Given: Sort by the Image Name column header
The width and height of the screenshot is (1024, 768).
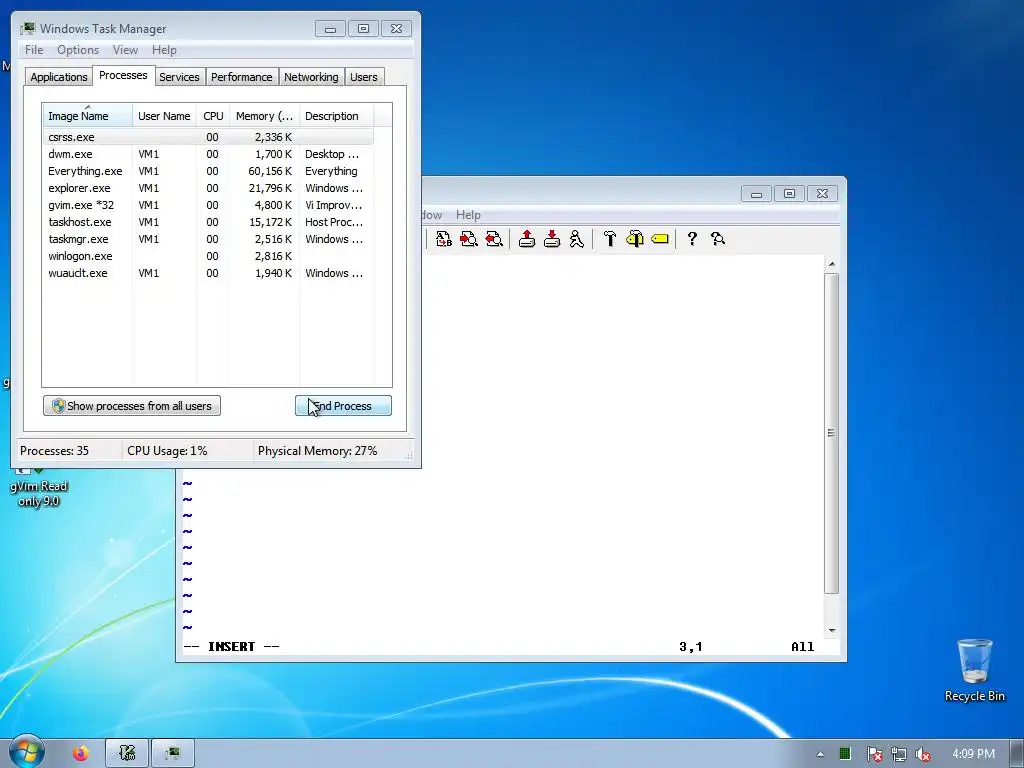Looking at the screenshot, I should 88,116.
